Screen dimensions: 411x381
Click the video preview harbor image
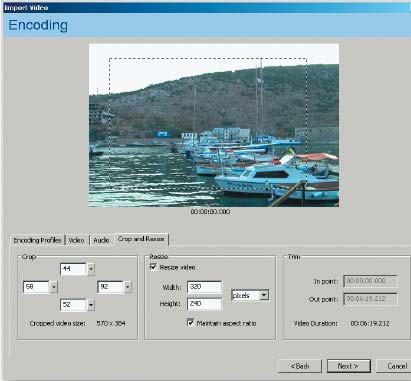[214, 125]
